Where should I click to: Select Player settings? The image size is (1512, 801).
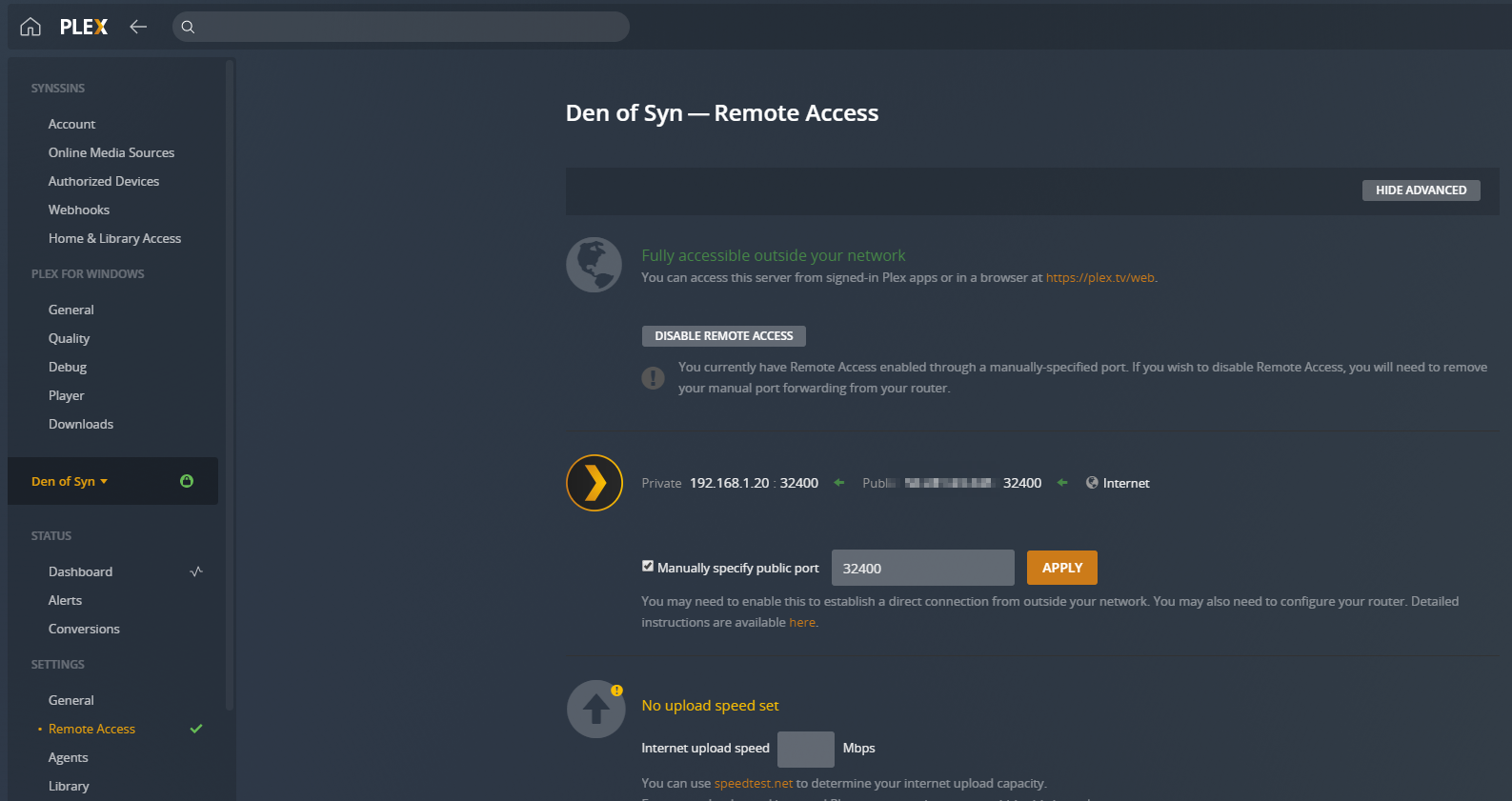[67, 395]
